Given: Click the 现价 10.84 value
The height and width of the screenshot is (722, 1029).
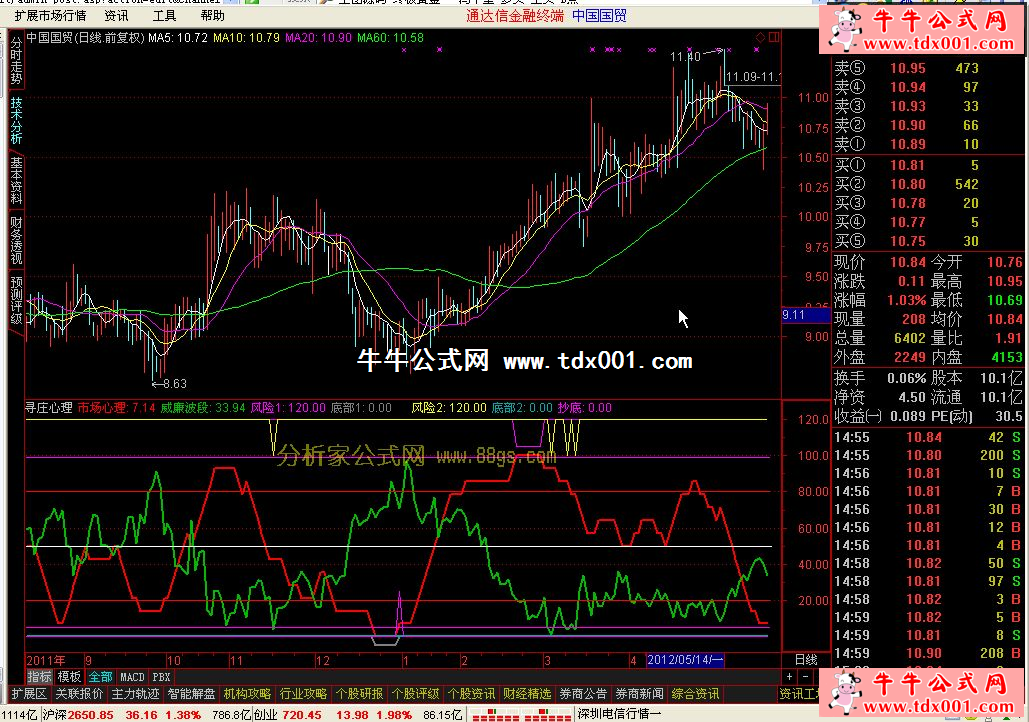Looking at the screenshot, I should 908,263.
